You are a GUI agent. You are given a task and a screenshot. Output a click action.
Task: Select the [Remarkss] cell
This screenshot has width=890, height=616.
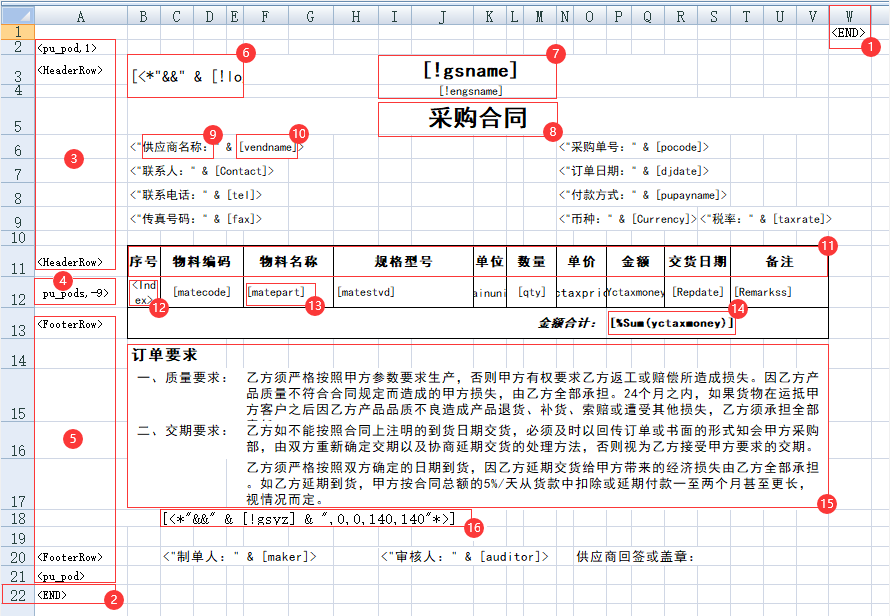pyautogui.click(x=779, y=292)
